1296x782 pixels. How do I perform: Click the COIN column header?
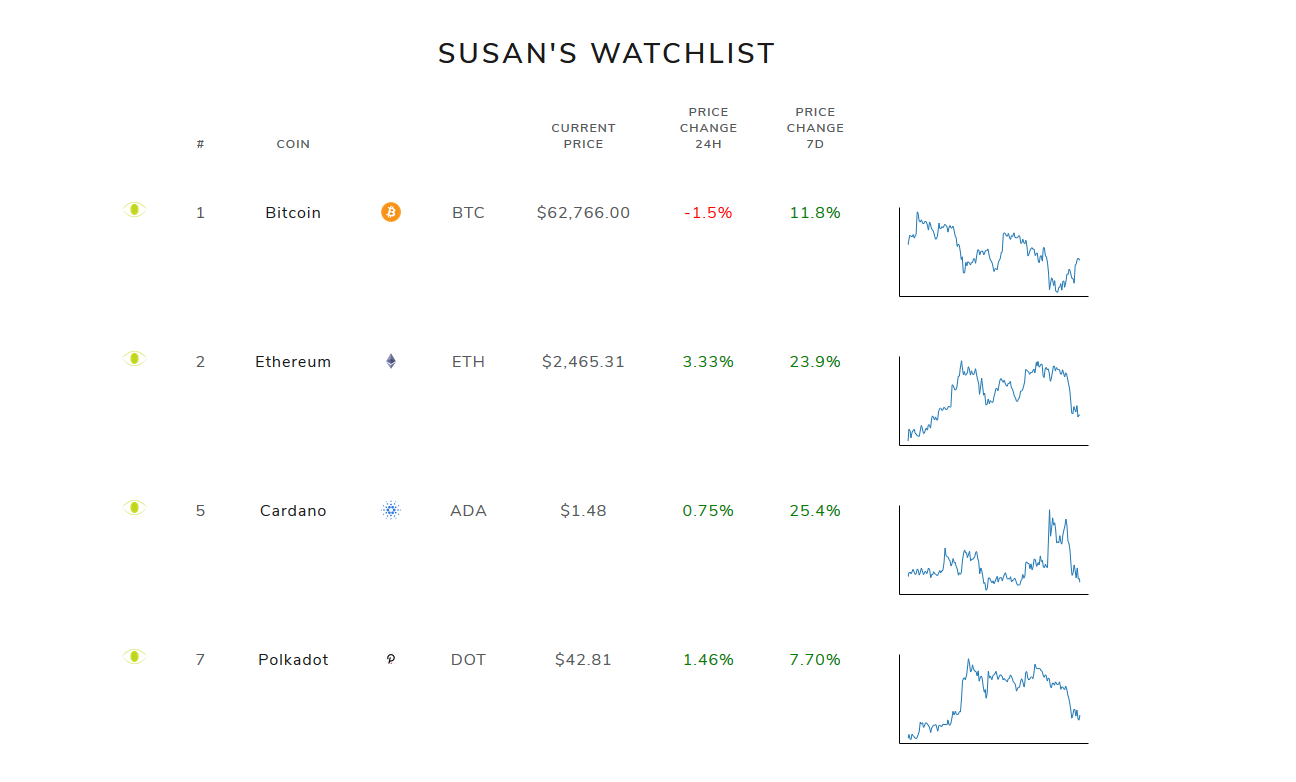[x=293, y=143]
